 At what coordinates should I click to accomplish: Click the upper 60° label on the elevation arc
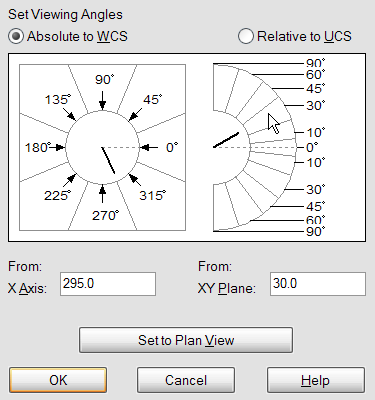[x=315, y=74]
